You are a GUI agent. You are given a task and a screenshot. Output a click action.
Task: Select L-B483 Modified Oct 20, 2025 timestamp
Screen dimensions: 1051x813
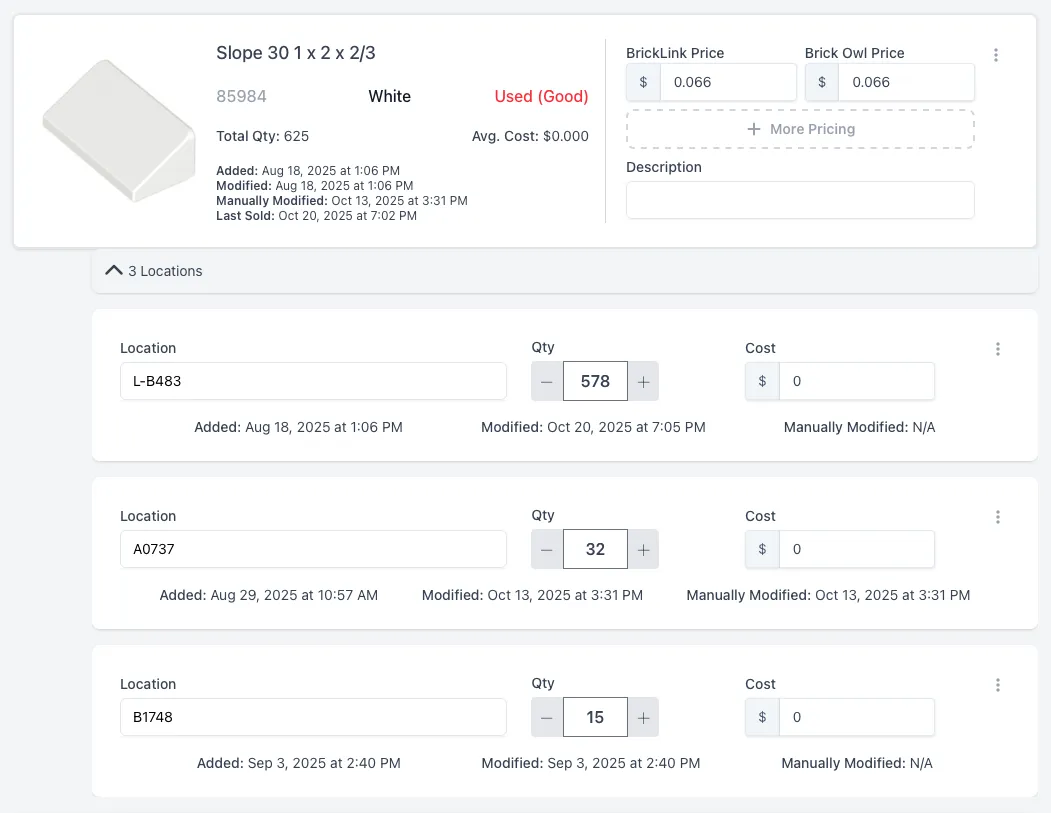pyautogui.click(x=593, y=427)
